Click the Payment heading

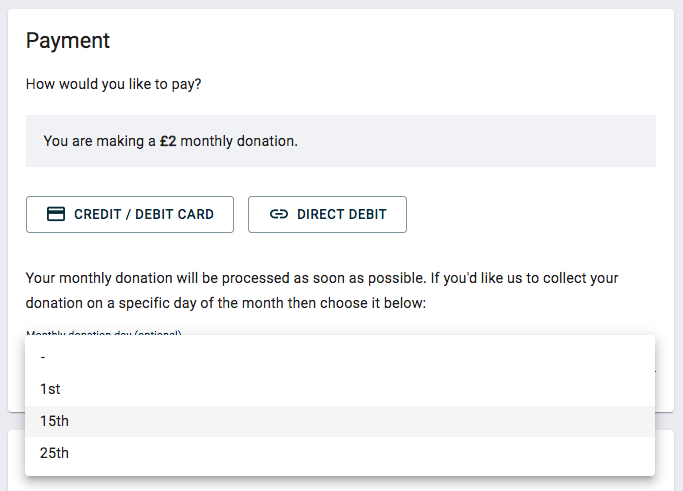pyautogui.click(x=68, y=41)
